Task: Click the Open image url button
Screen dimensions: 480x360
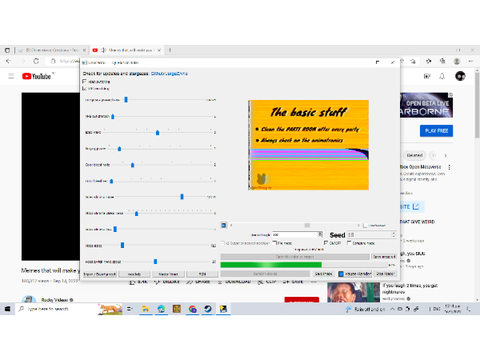Action: pyautogui.click(x=384, y=257)
